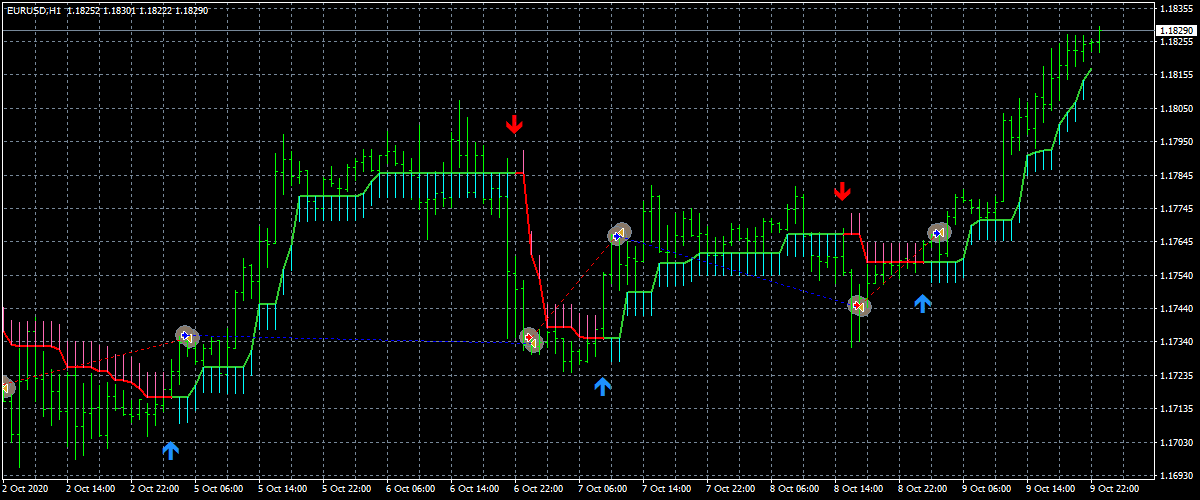Click the 7 Oct 14:00 time axis label

668,490
